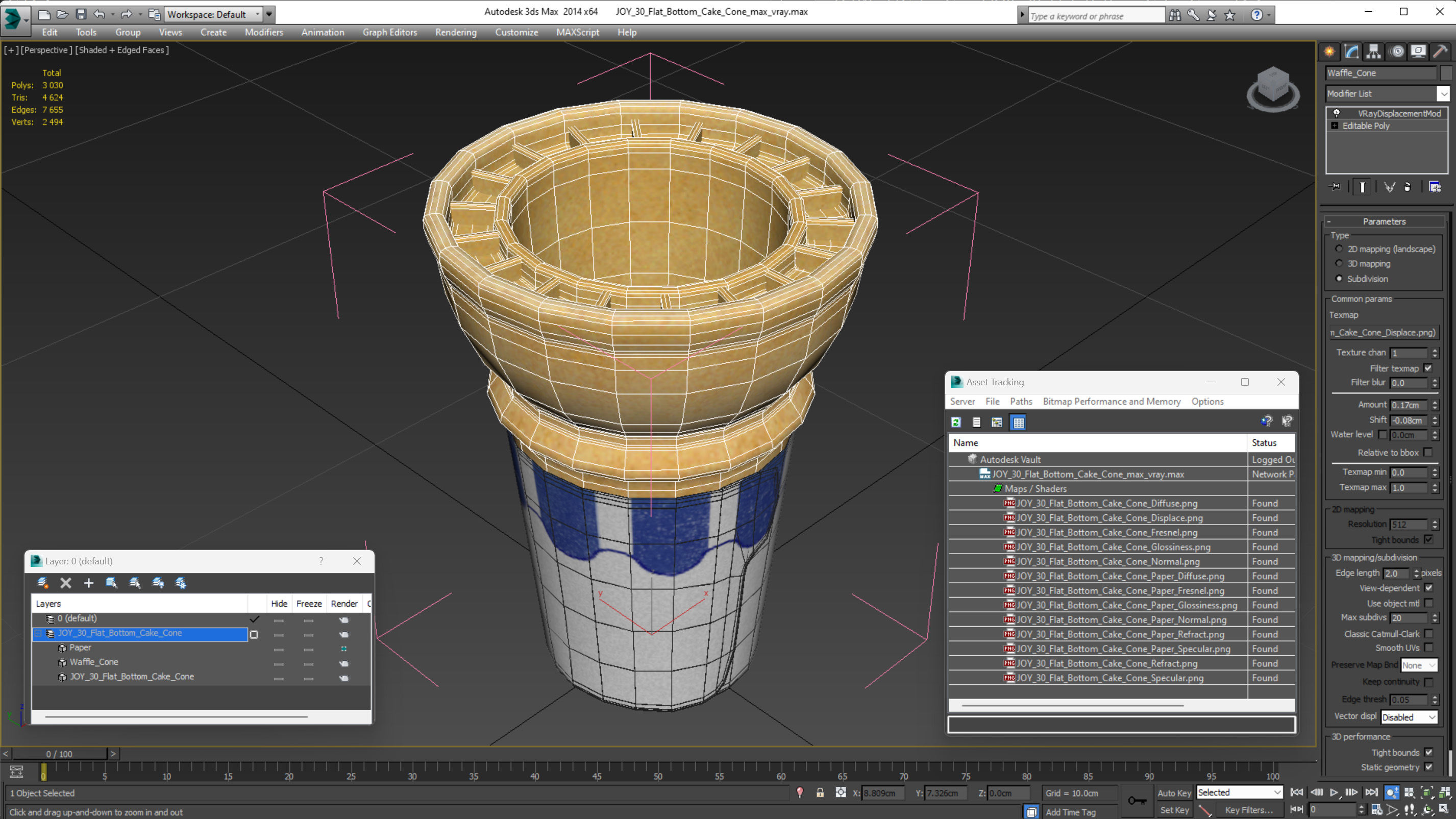Open the Selected key filter dropdown
Viewport: 1456px width, 819px height.
pyautogui.click(x=1240, y=792)
